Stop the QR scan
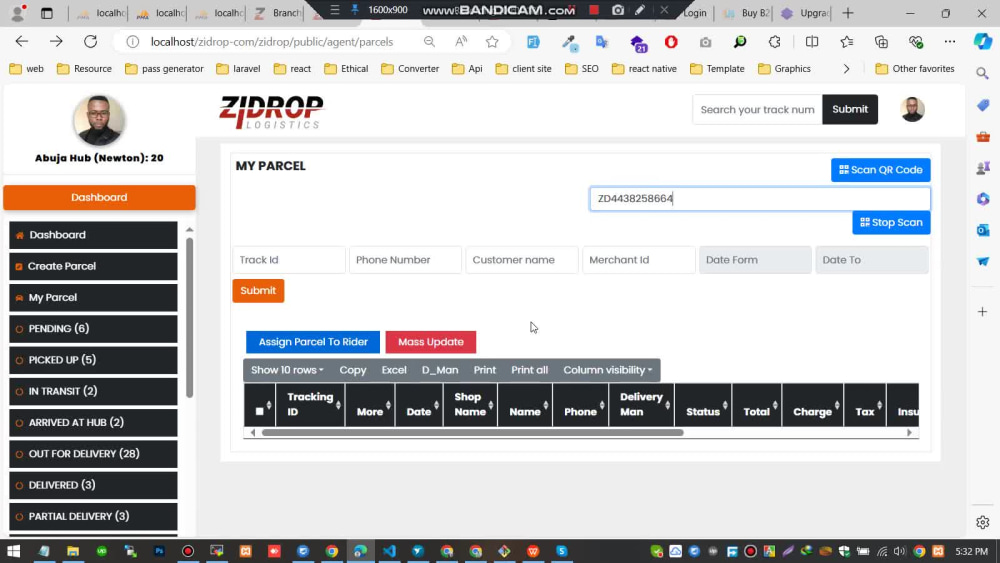 pyautogui.click(x=891, y=223)
